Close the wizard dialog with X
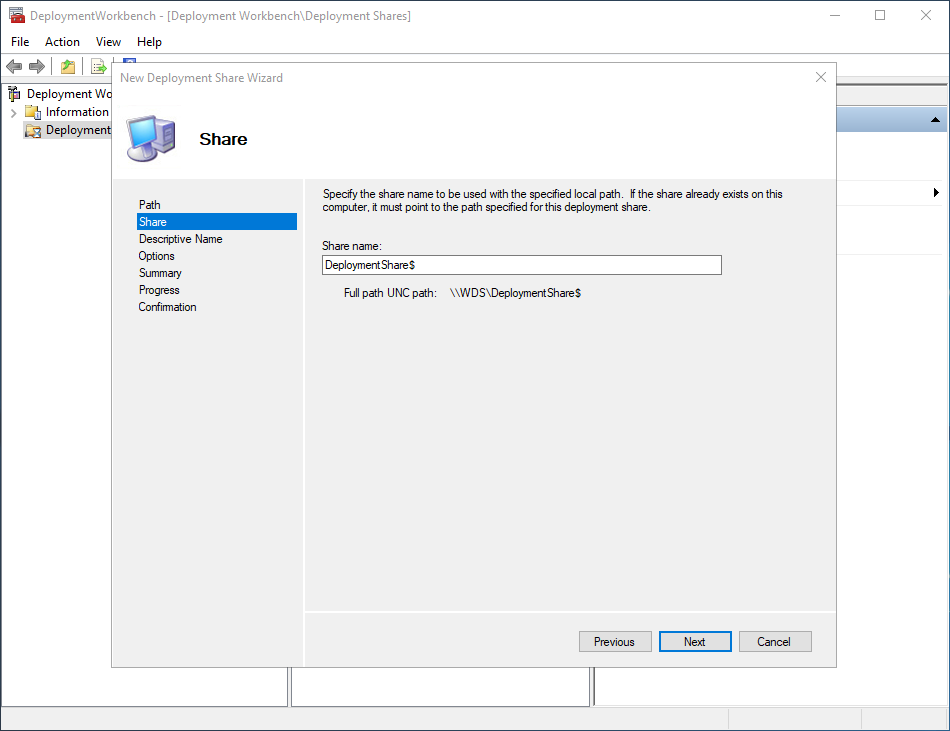950x731 pixels. click(x=820, y=77)
